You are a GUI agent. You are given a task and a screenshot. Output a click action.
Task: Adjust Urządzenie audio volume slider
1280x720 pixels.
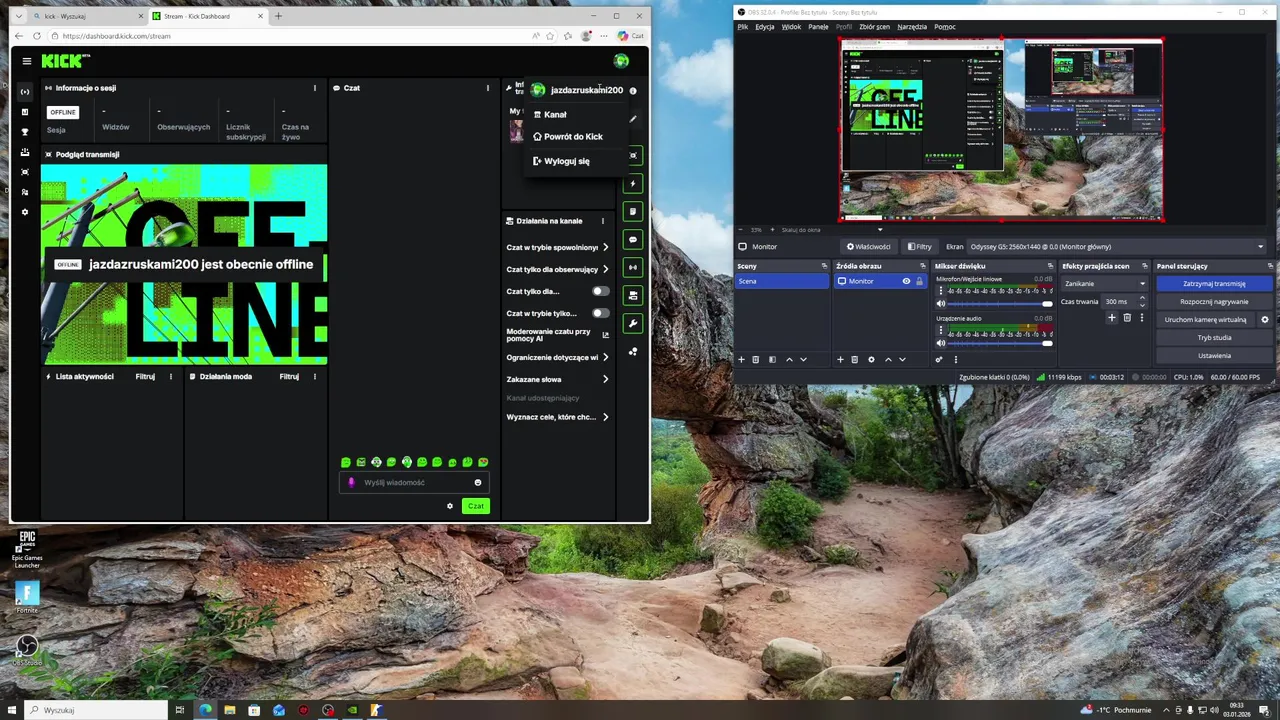[x=1000, y=343]
